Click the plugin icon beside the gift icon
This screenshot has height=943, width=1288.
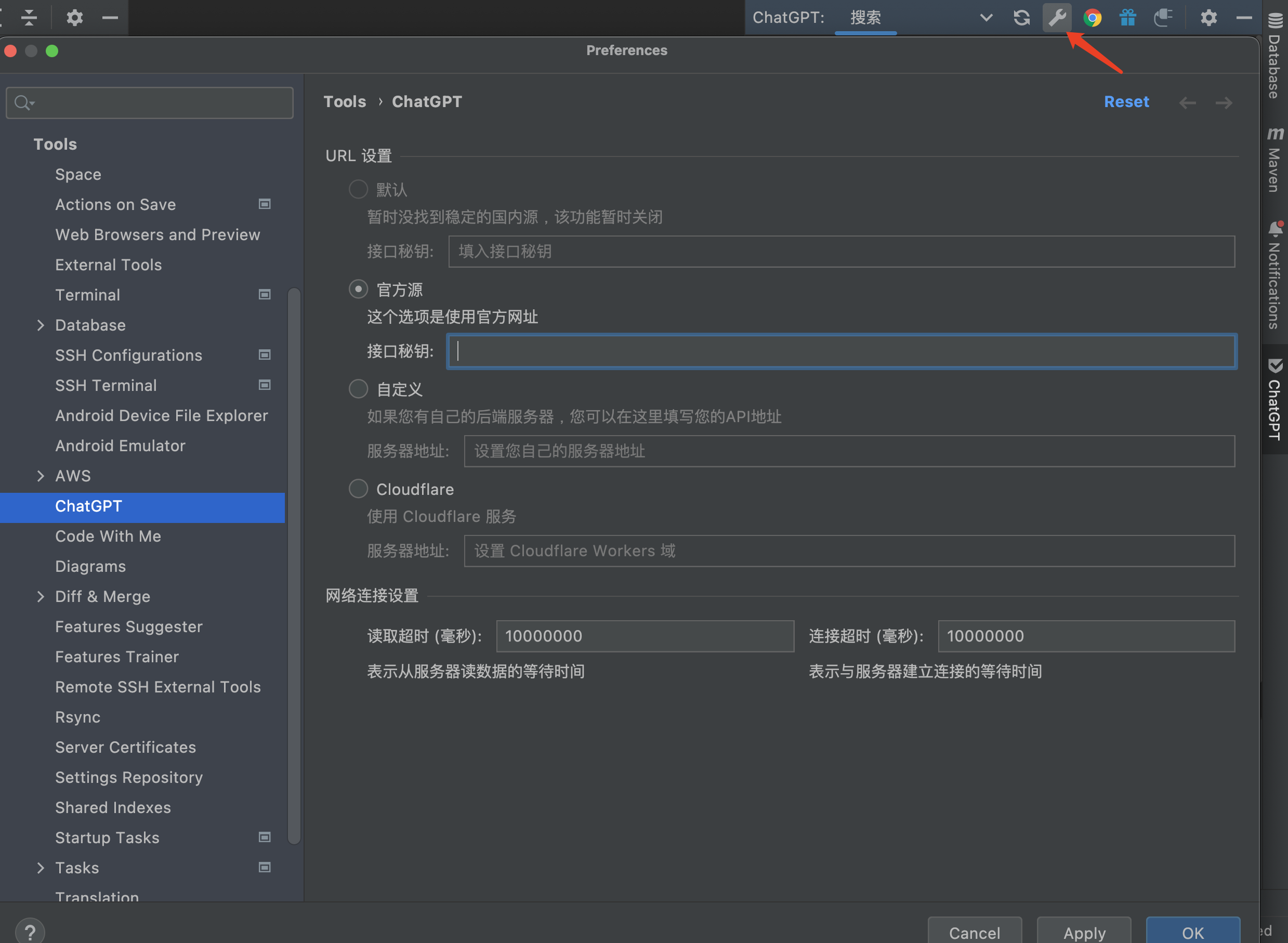click(1163, 18)
